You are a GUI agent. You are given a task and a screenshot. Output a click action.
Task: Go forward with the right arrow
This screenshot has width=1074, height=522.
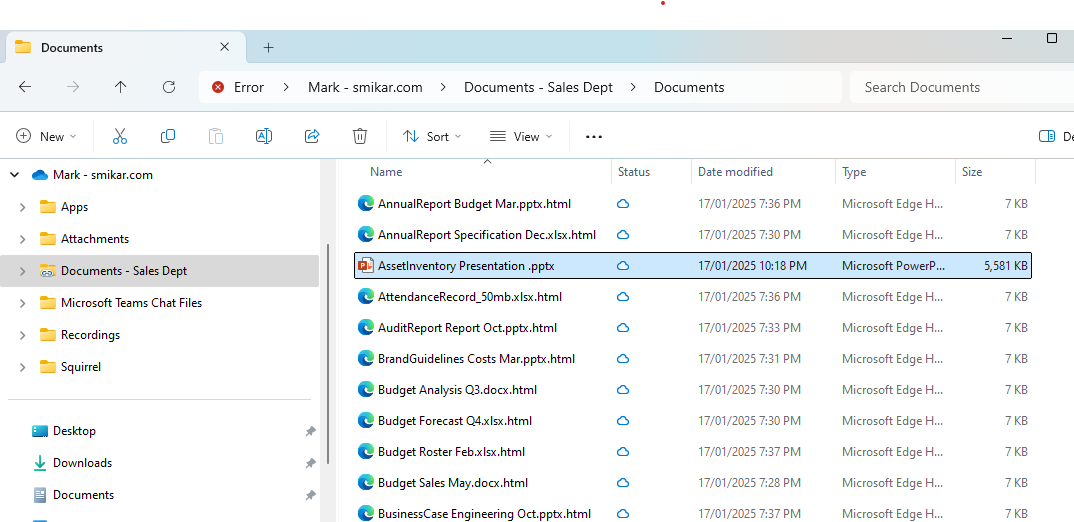tap(73, 87)
